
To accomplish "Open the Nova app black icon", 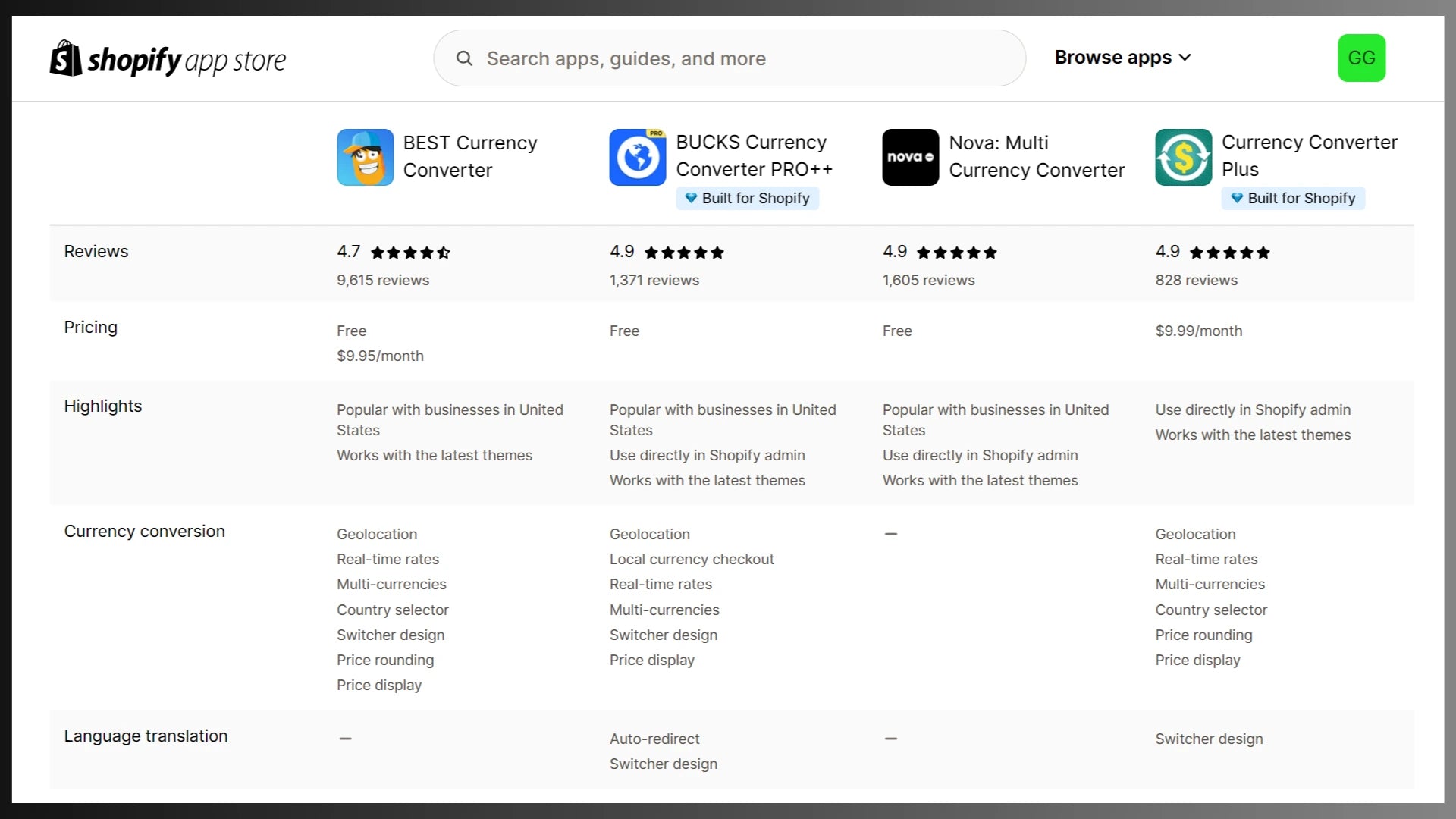I will [x=910, y=157].
